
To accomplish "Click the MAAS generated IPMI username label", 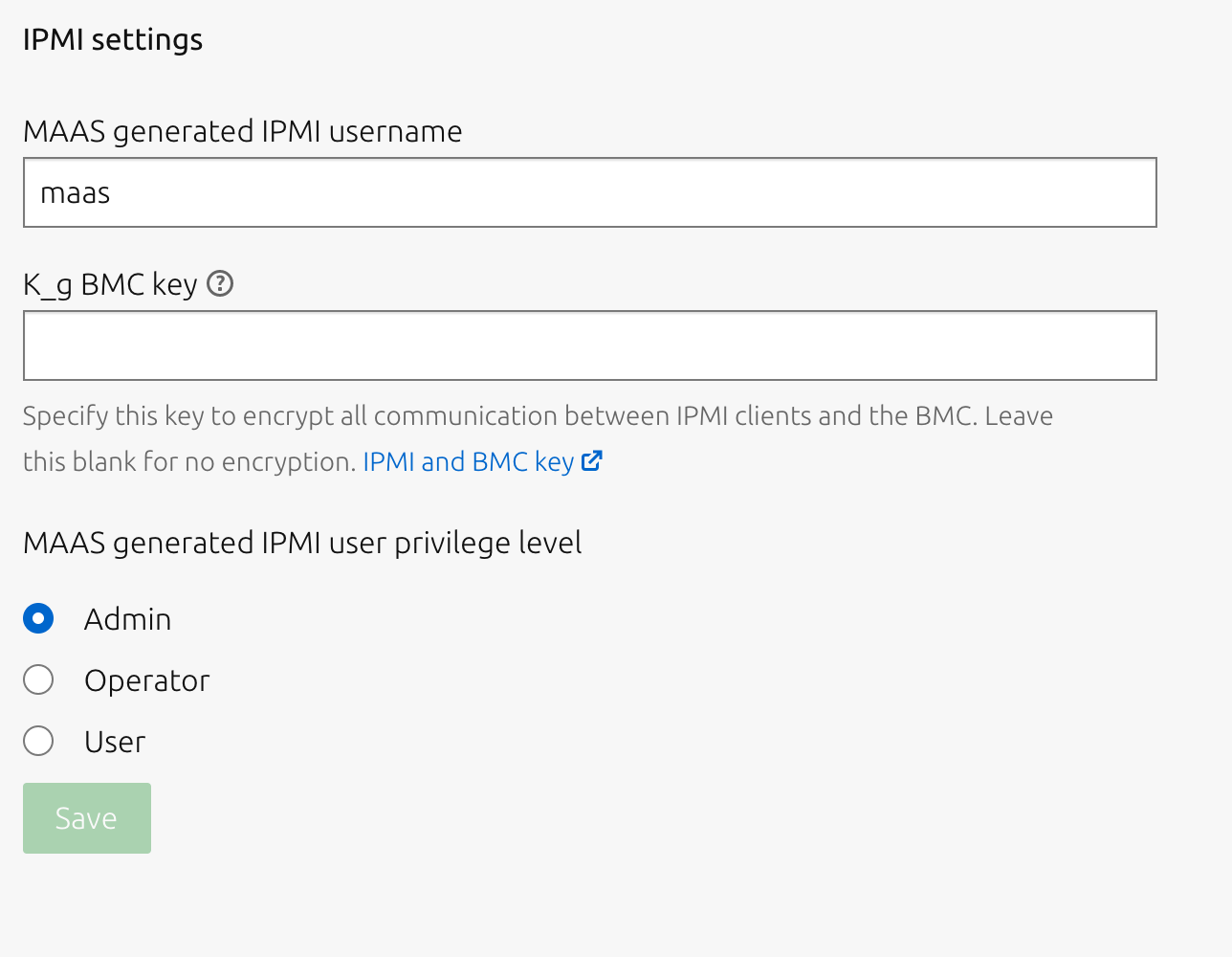I will click(x=242, y=131).
